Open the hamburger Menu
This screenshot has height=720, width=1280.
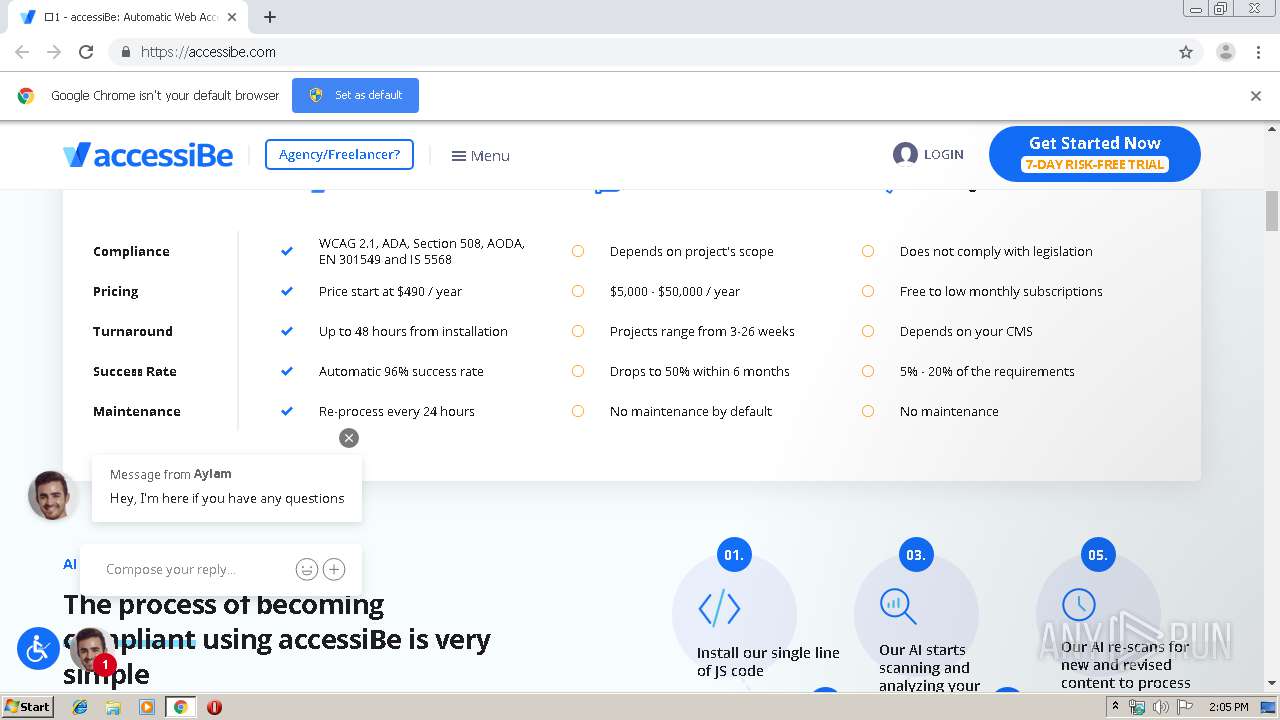point(480,156)
